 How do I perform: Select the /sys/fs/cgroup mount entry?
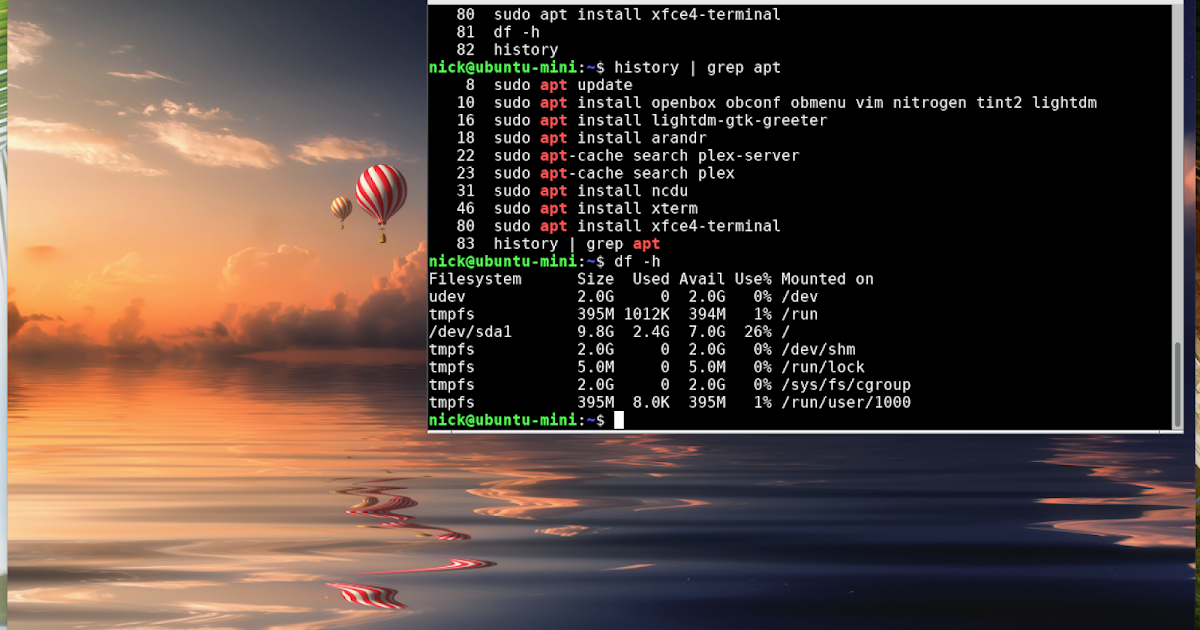point(845,384)
